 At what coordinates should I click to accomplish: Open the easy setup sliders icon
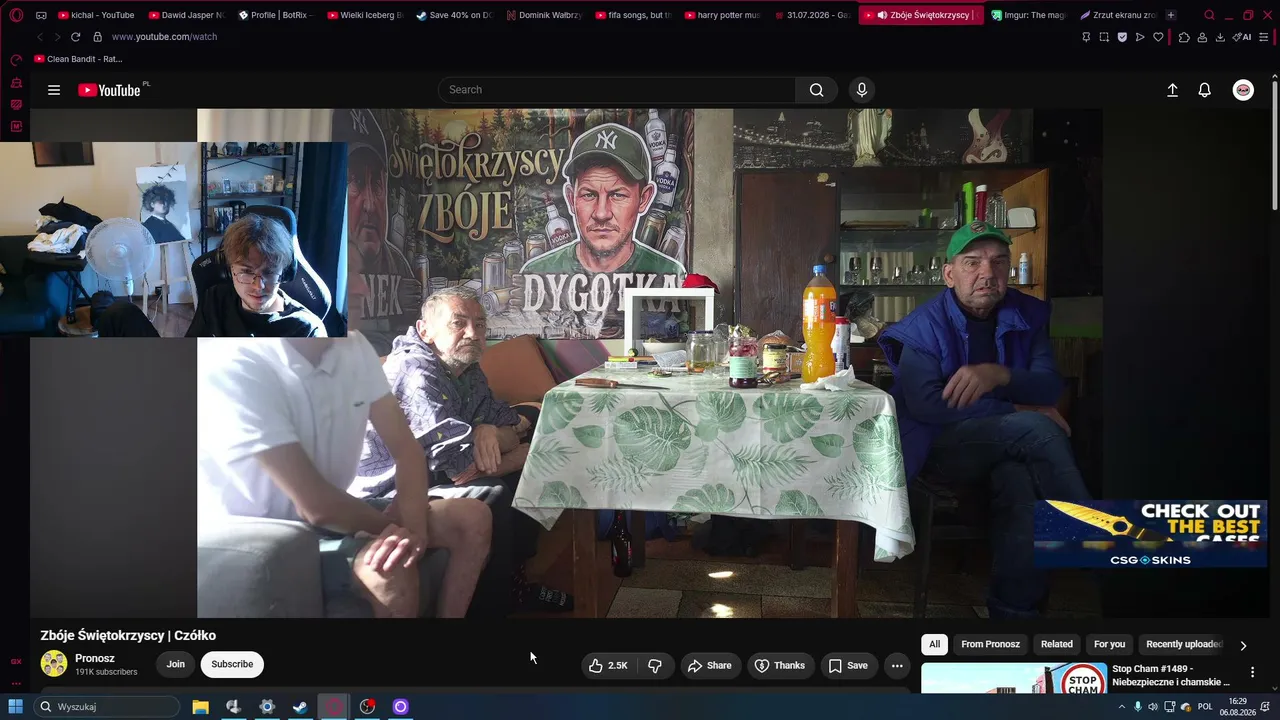(1265, 37)
